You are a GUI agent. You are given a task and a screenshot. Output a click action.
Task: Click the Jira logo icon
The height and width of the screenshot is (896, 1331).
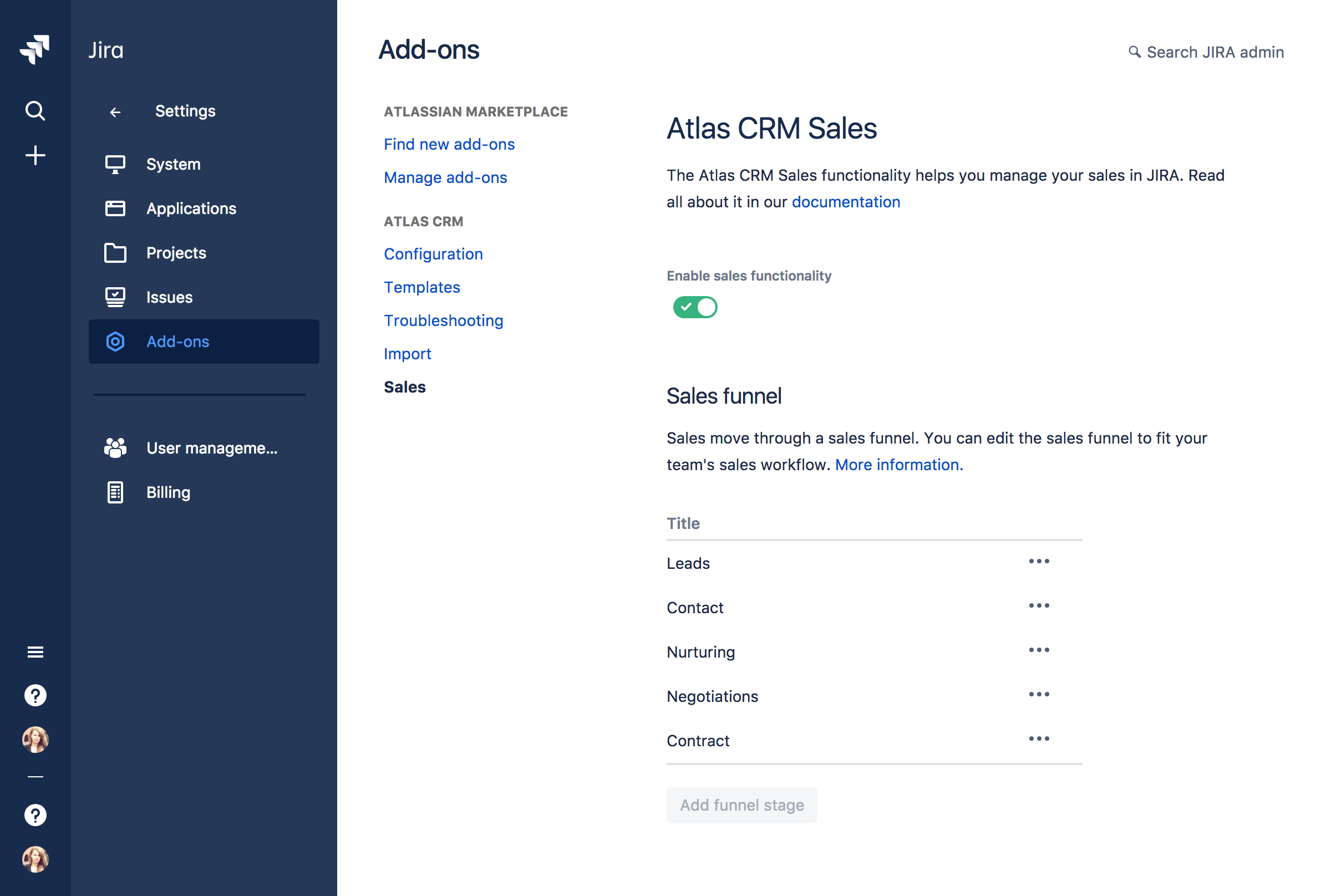(35, 50)
